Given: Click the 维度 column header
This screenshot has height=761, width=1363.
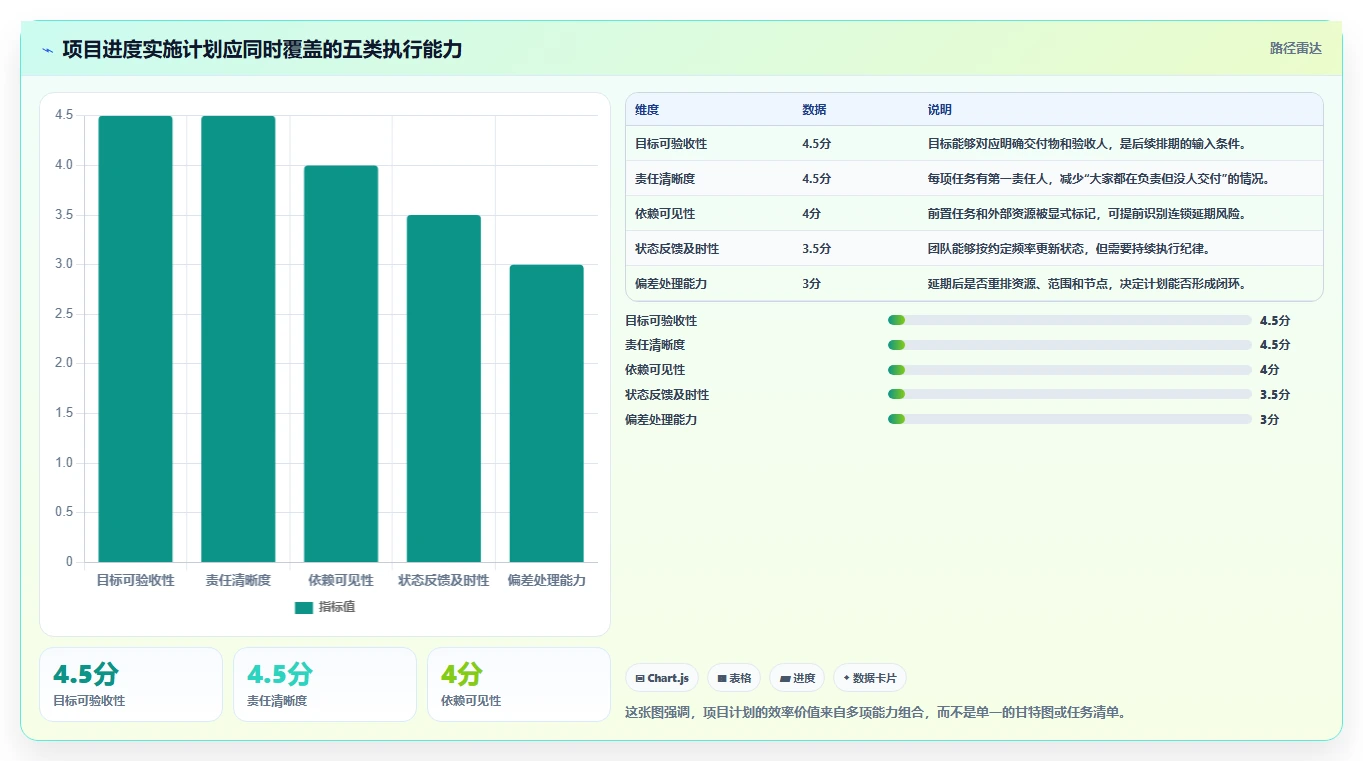Looking at the screenshot, I should pos(647,110).
